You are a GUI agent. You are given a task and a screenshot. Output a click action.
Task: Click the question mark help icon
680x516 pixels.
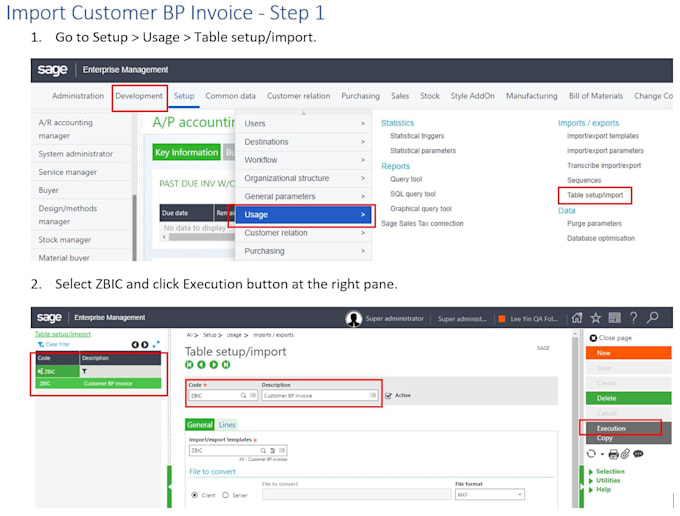pyautogui.click(x=633, y=318)
